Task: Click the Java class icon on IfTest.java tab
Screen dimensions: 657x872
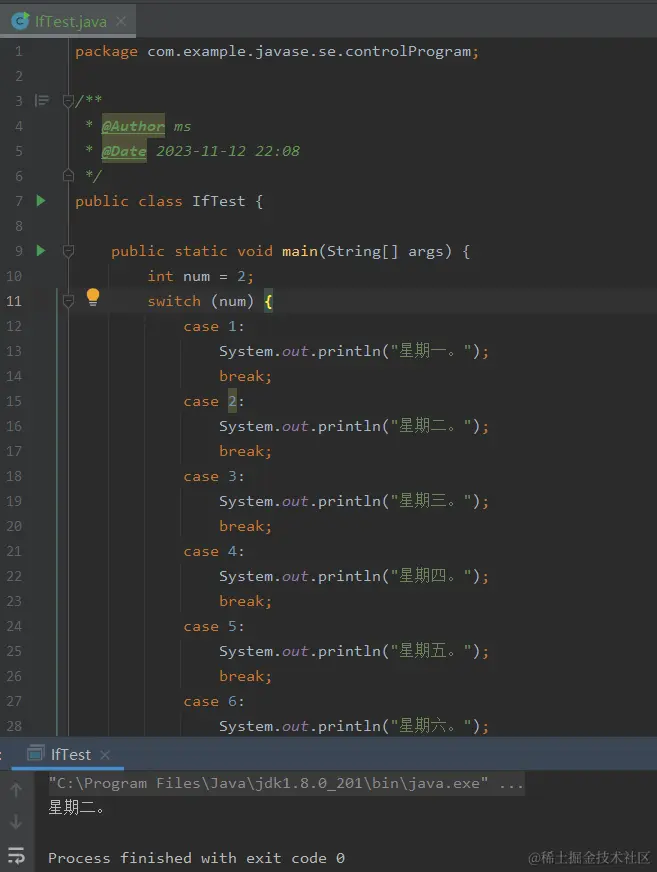Action: coord(21,21)
